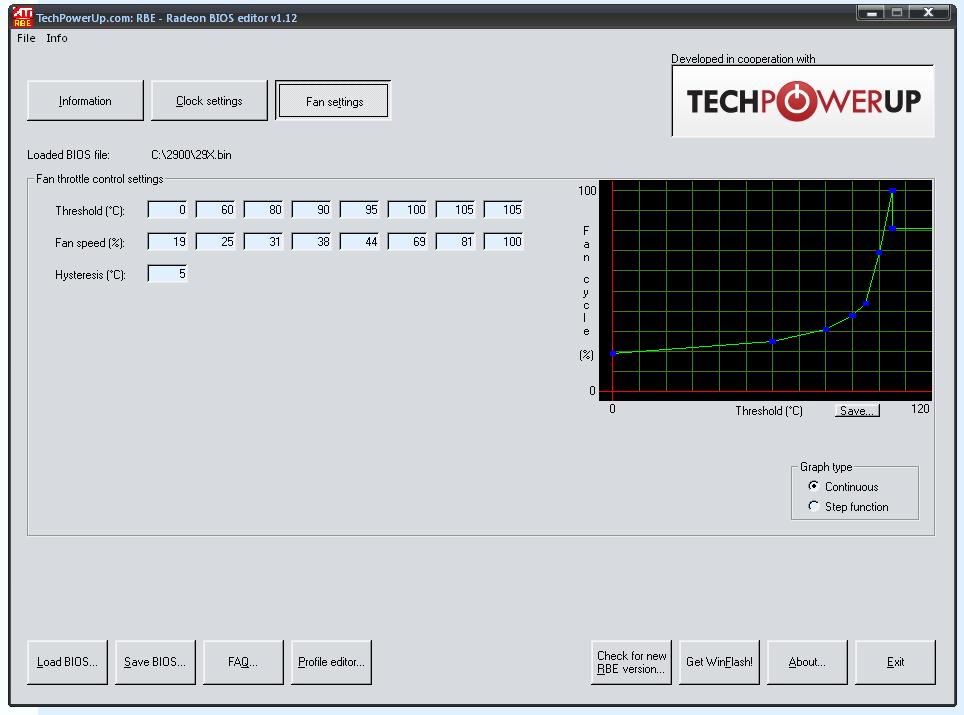The width and height of the screenshot is (964, 715).
Task: Click the Exit button
Action: (x=895, y=662)
